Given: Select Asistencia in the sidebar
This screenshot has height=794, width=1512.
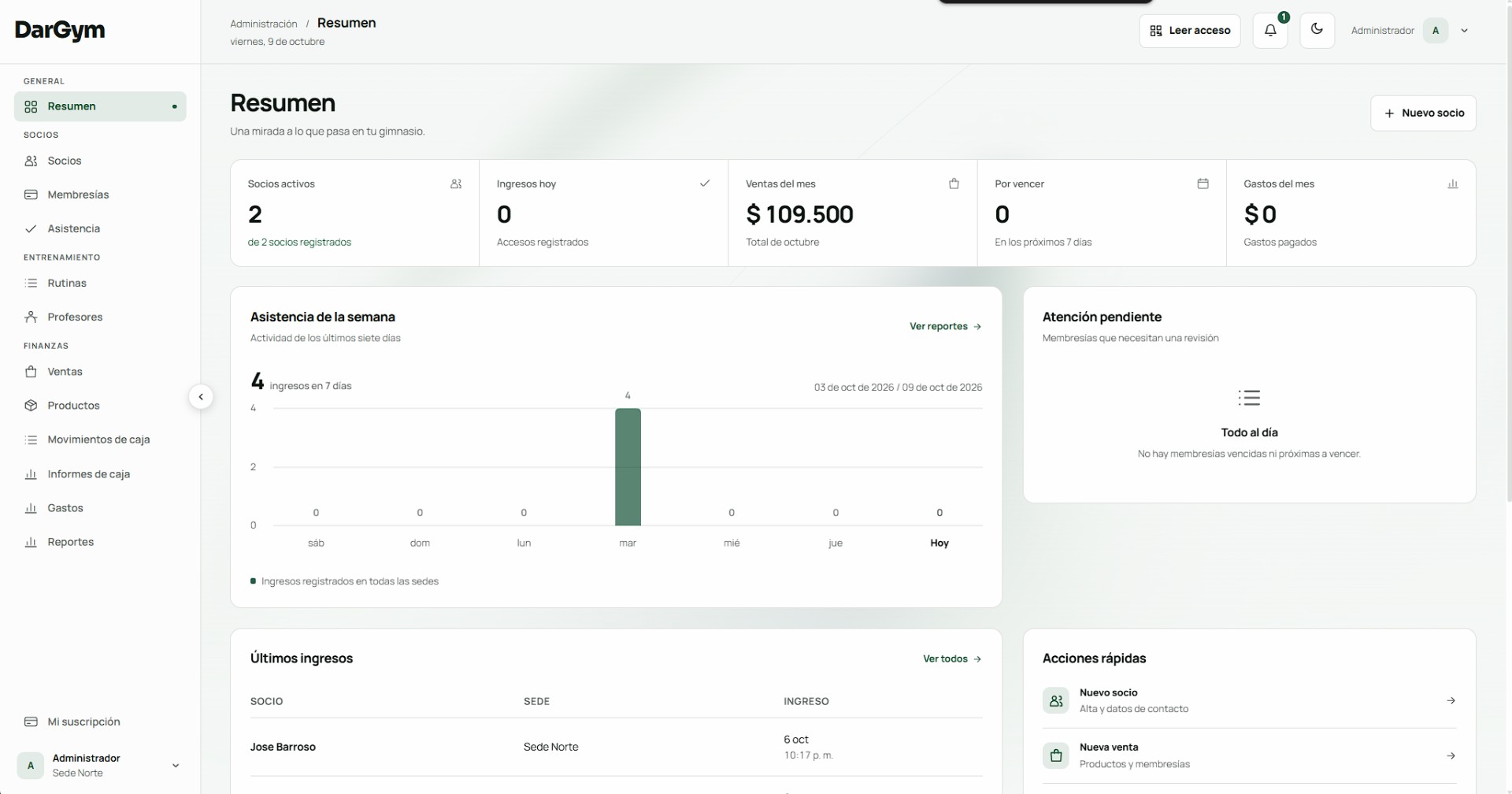Looking at the screenshot, I should coord(100,228).
